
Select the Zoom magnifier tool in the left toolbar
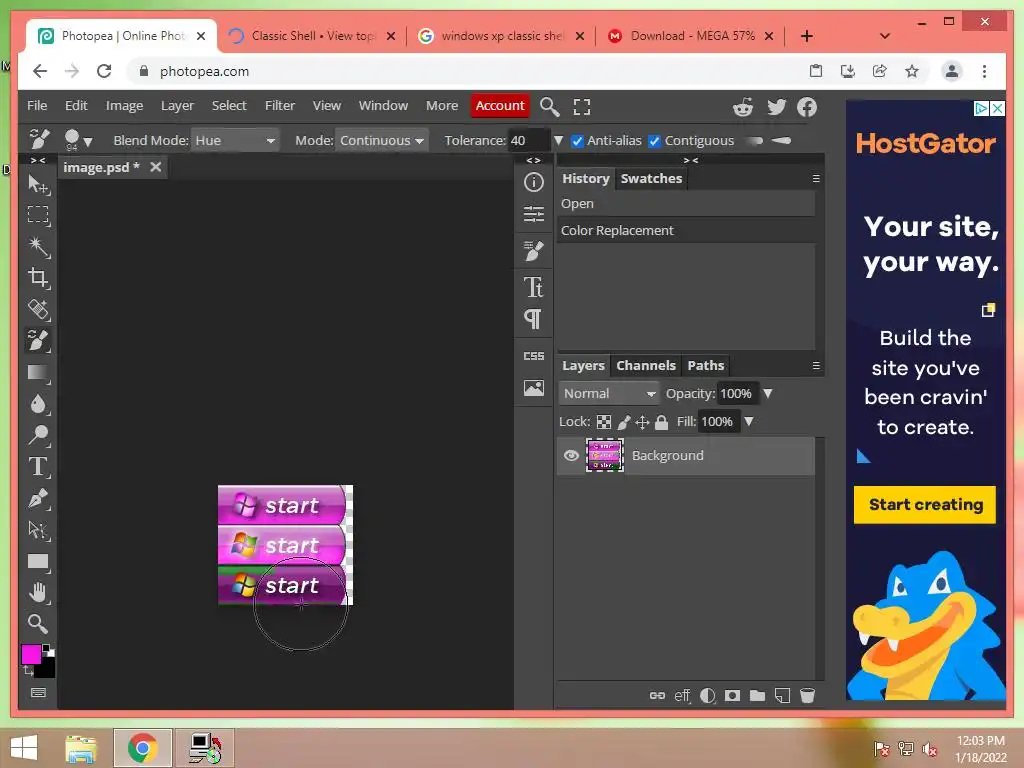(x=39, y=624)
